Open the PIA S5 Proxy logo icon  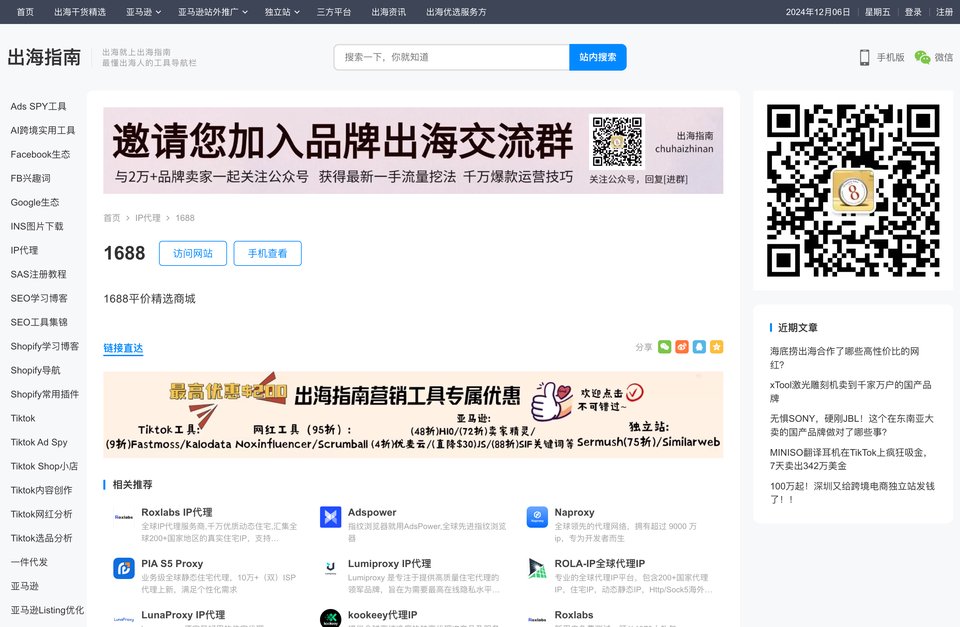point(124,569)
